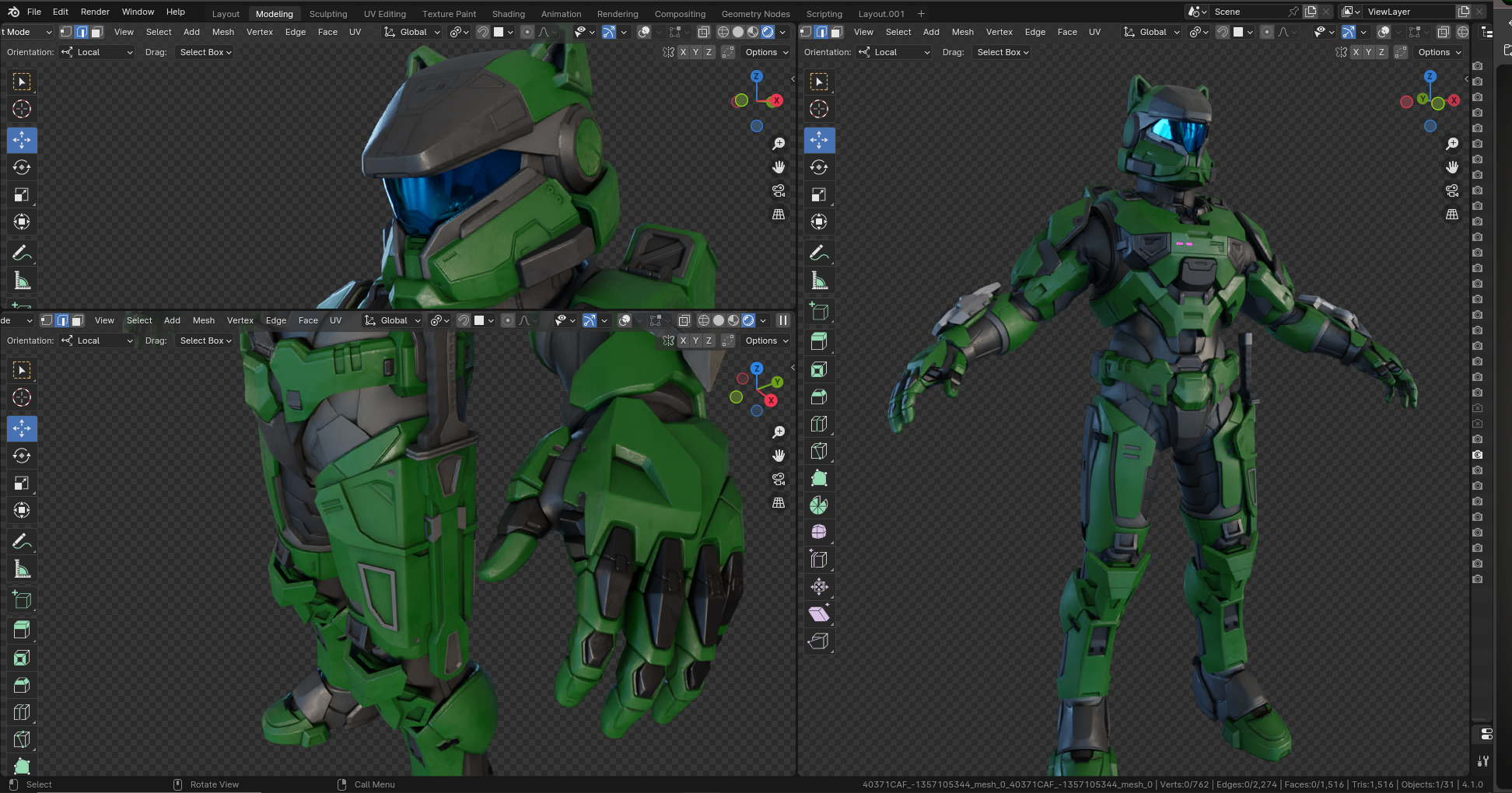Screen dimensions: 1512x793
Task: Choose the Cursor tool in top-left viewport
Action: click(x=22, y=109)
